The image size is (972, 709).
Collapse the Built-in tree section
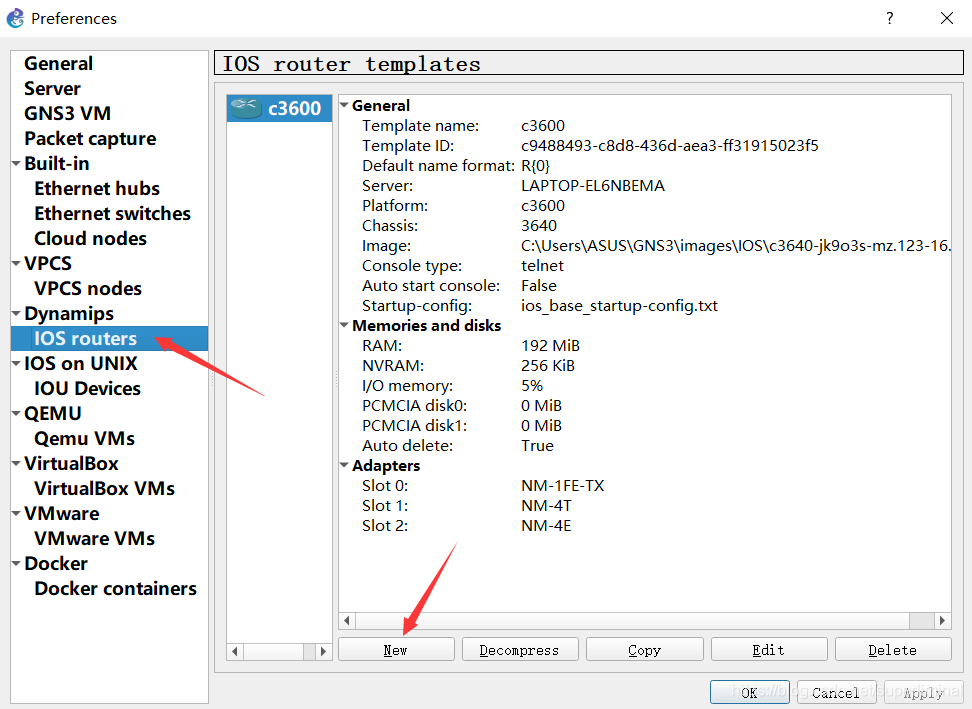(16, 164)
